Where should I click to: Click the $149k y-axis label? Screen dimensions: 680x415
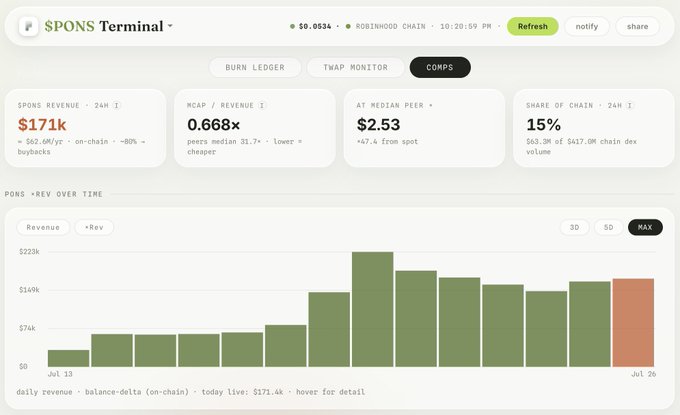click(29, 290)
